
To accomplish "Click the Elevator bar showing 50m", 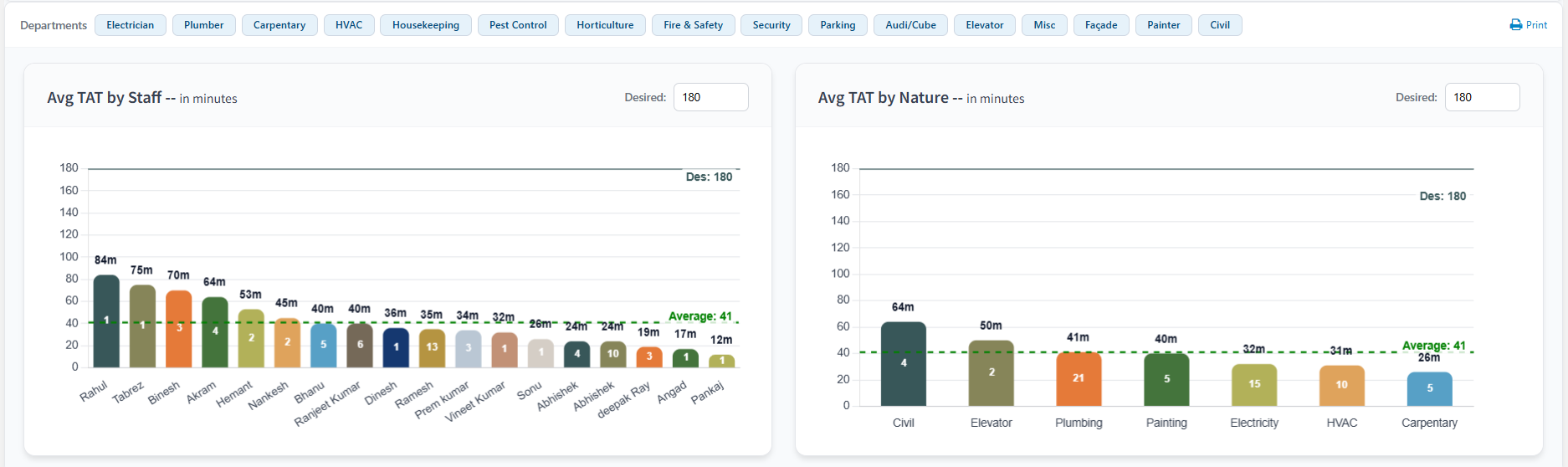I will point(991,373).
